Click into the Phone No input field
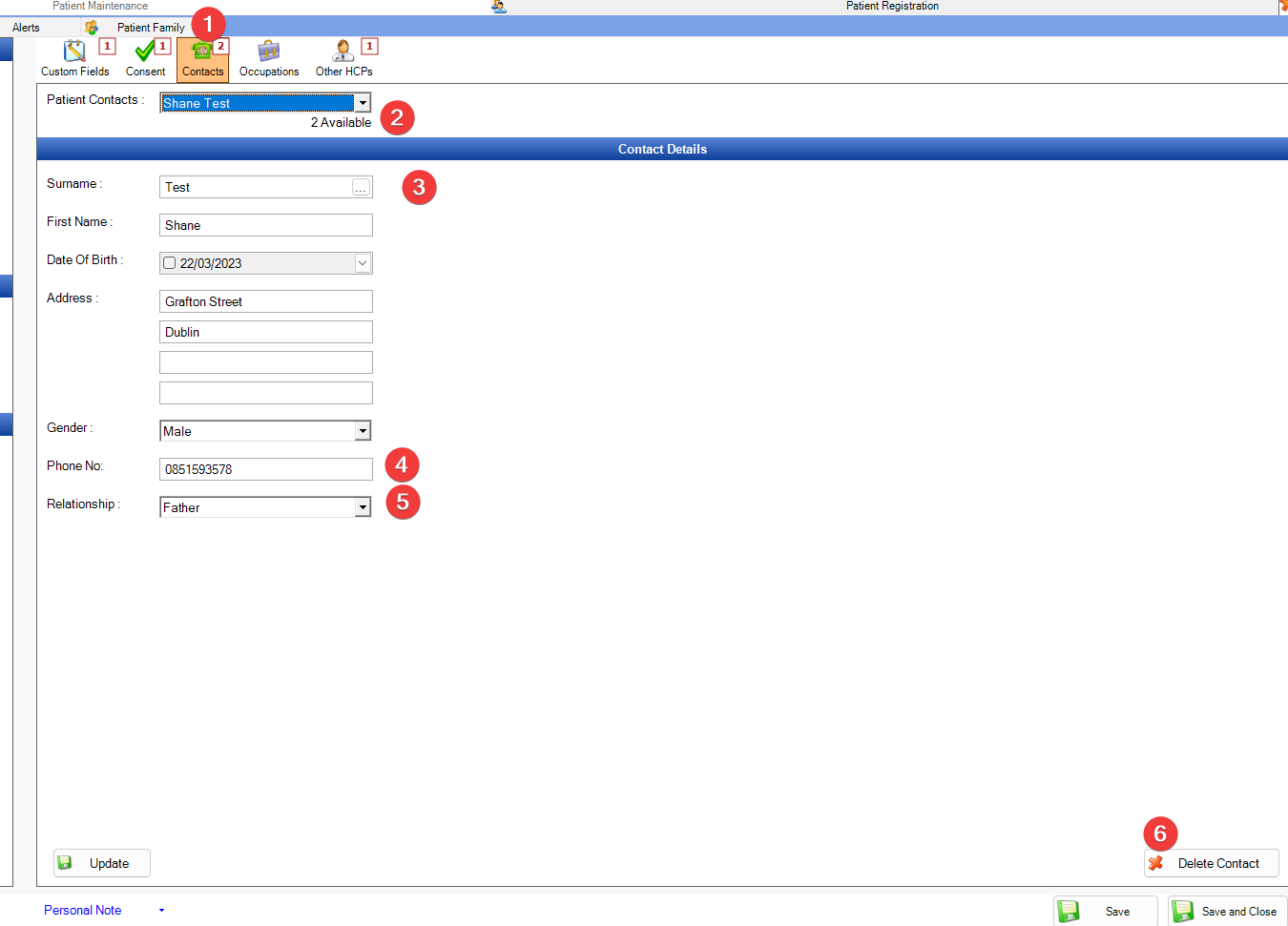Screen dimensions: 1288x926 [265, 469]
